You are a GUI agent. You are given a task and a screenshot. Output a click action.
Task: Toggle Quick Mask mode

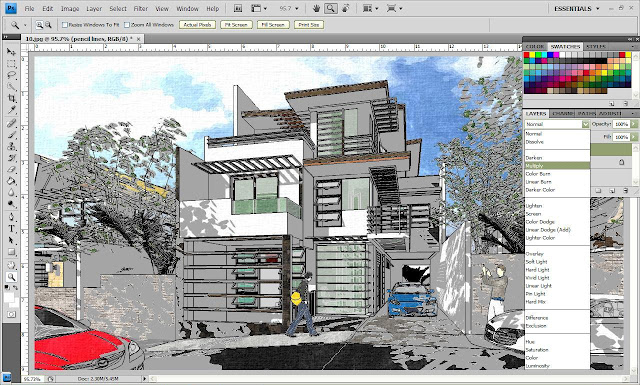[11, 314]
